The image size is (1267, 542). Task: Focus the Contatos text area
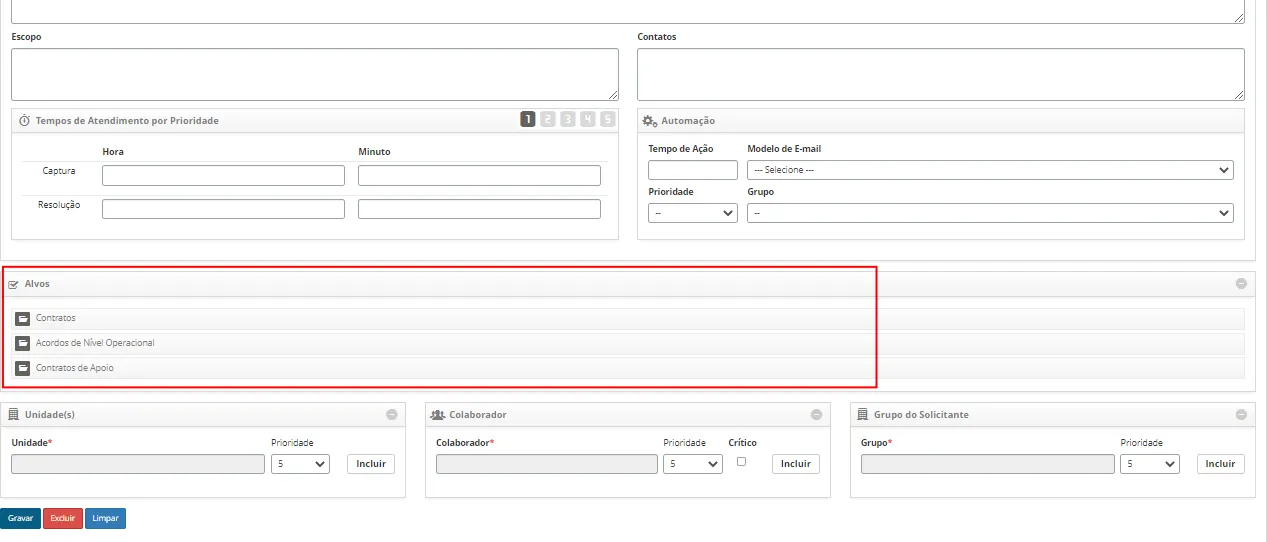click(x=941, y=74)
